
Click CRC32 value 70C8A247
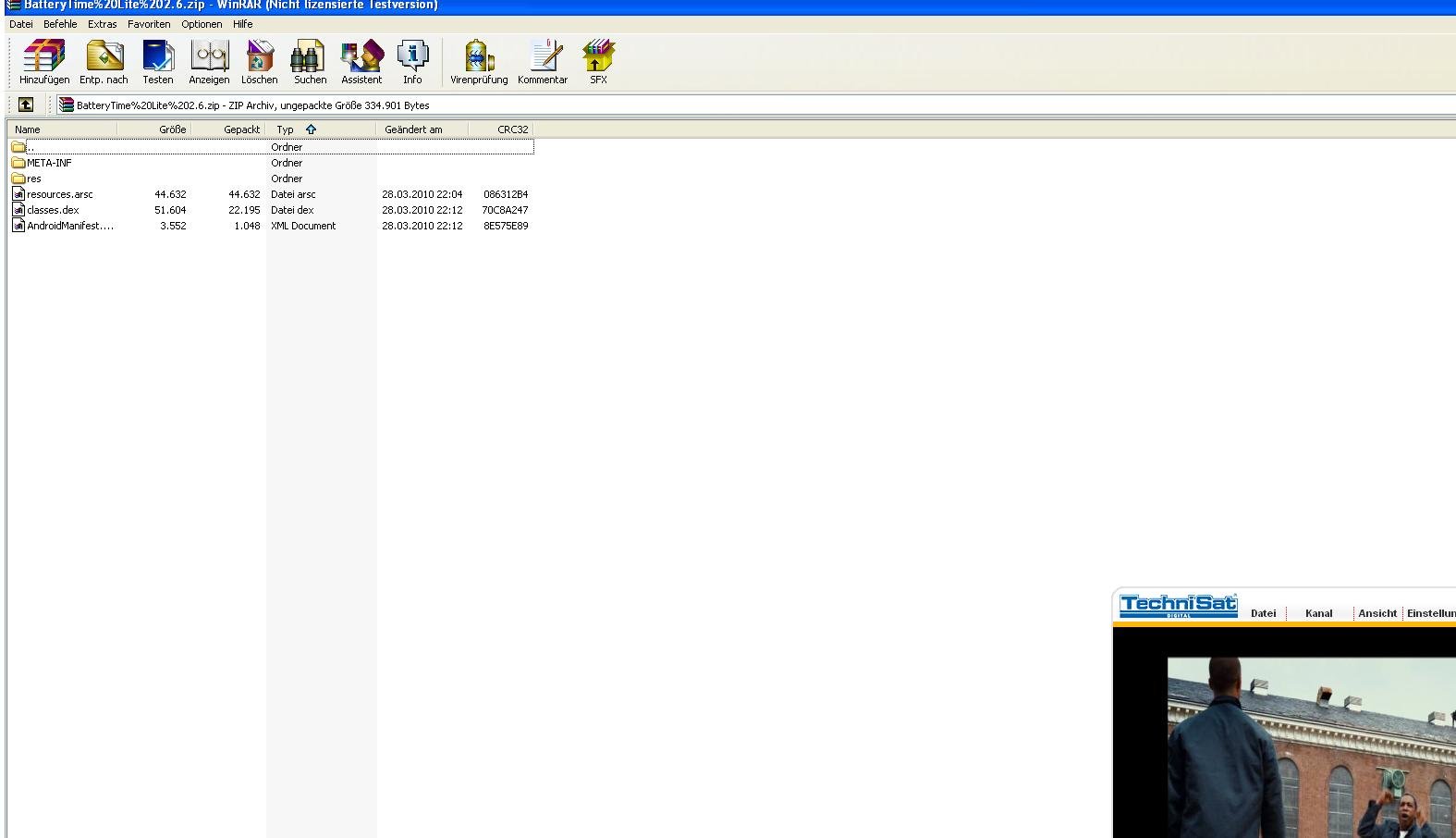(505, 210)
